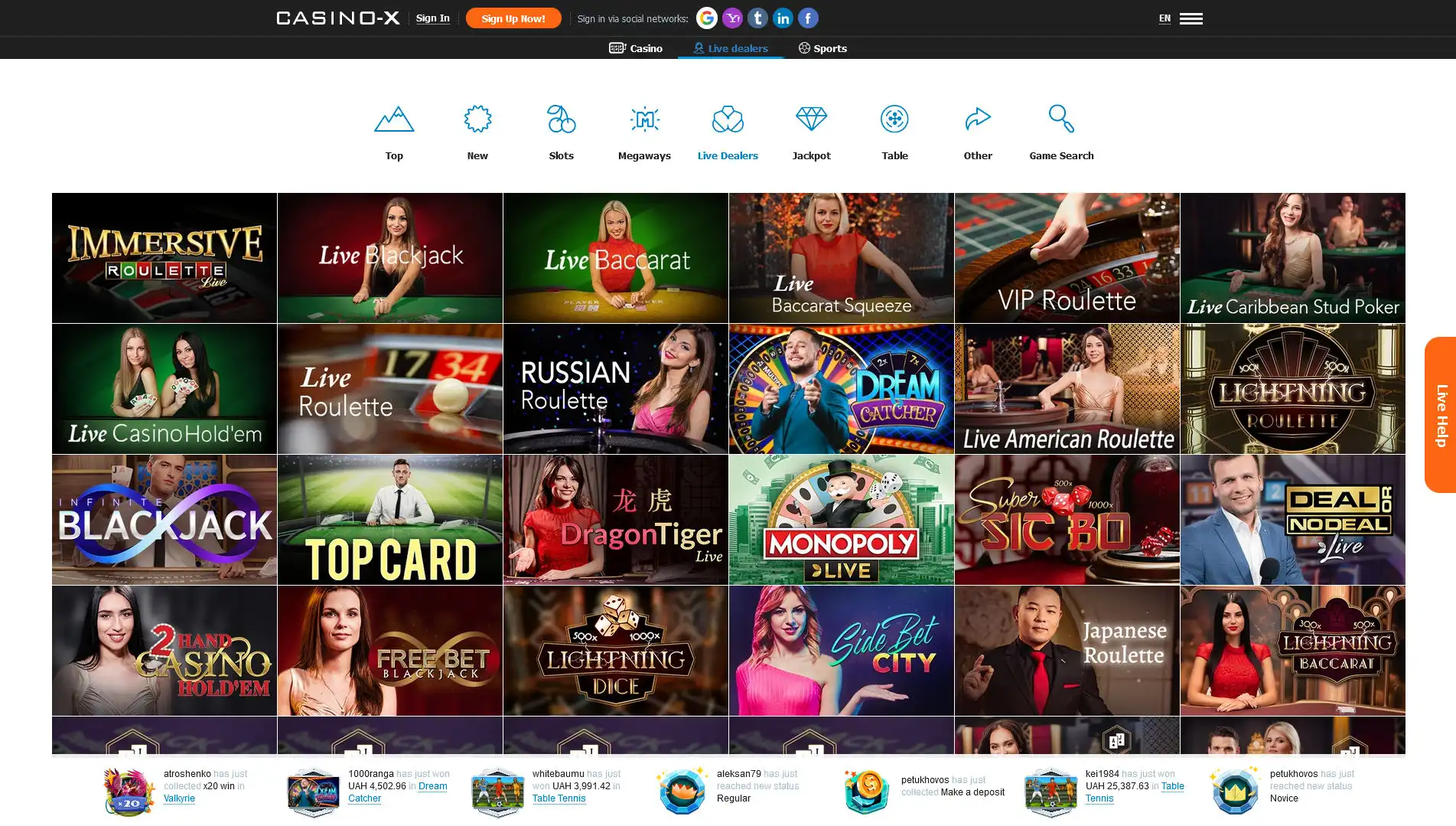This screenshot has width=1456, height=826.
Task: Sign in via Yahoo icon
Action: click(x=732, y=18)
